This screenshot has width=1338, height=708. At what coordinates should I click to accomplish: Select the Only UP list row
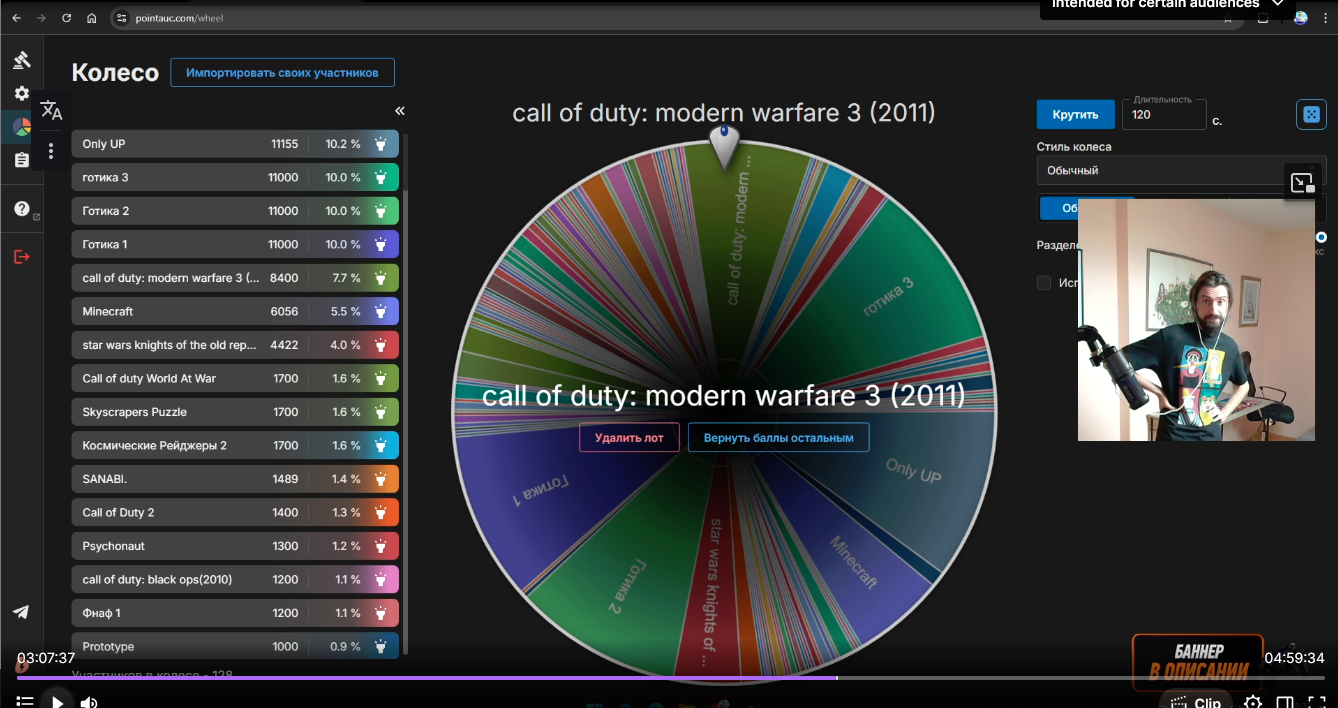coord(235,144)
